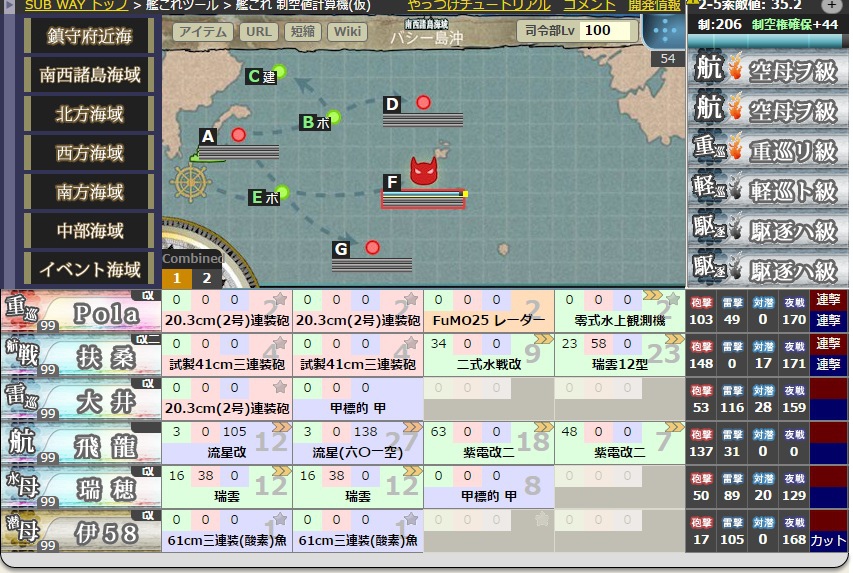Click the star on Pola's first equipment slot
853x573 pixels.
coord(280,298)
